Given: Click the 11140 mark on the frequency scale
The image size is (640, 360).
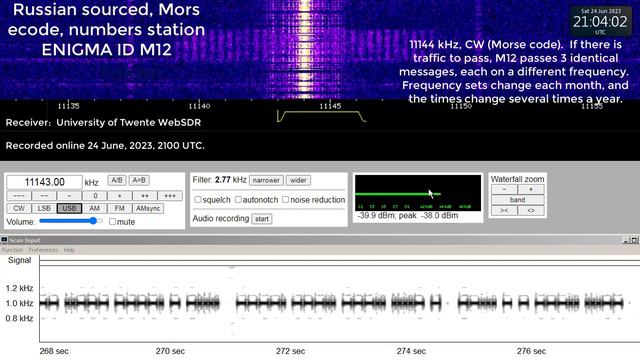Looking at the screenshot, I should coord(199,106).
